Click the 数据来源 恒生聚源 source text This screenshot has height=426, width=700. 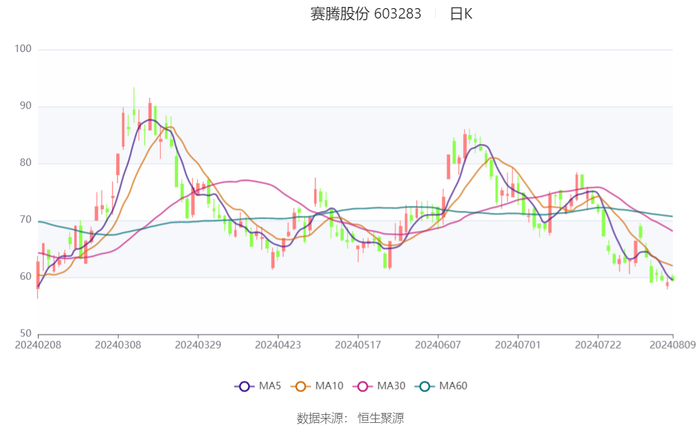click(x=350, y=417)
